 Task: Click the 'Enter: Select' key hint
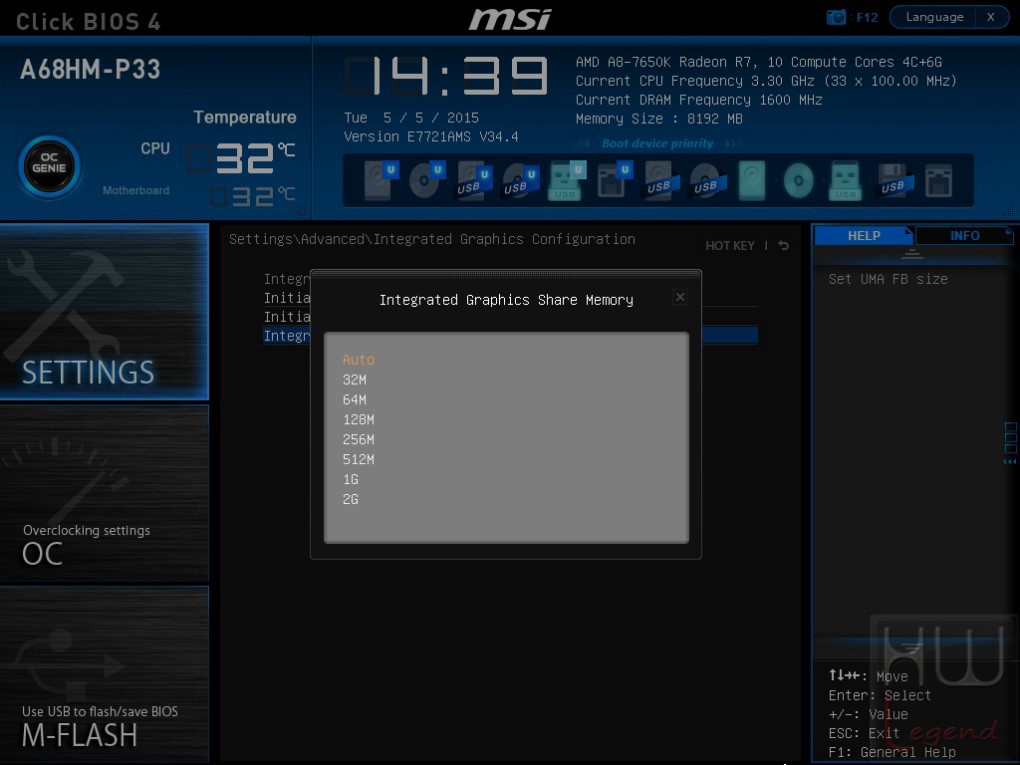point(879,695)
